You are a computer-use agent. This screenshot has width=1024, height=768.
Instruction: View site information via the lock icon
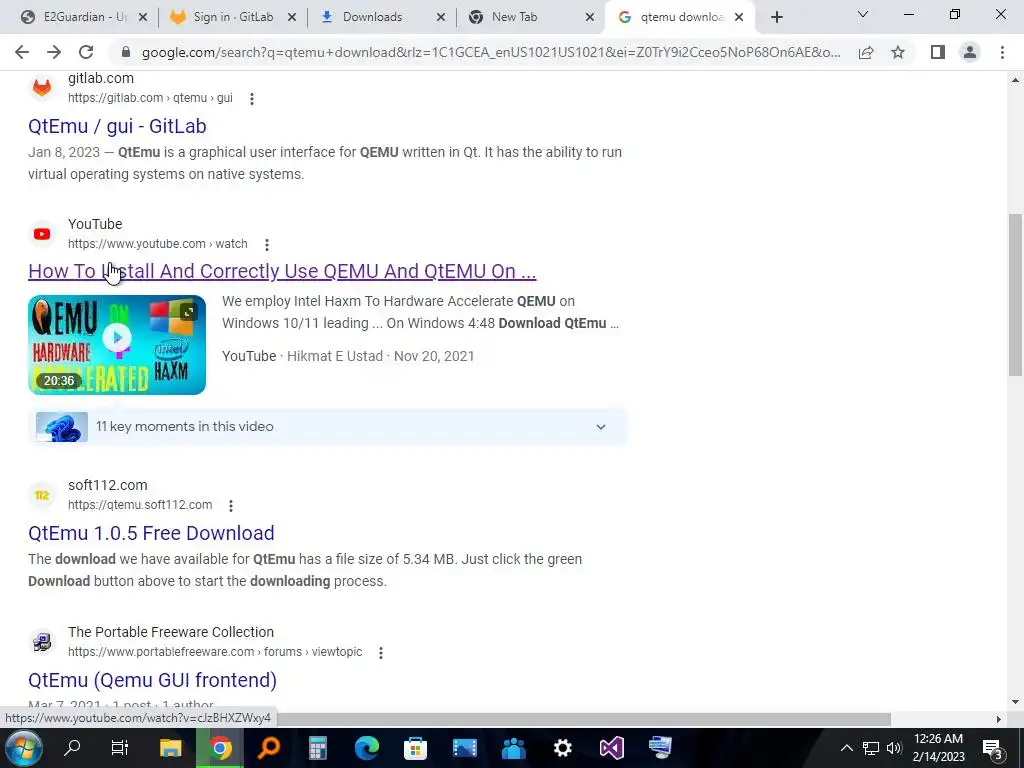pos(126,52)
